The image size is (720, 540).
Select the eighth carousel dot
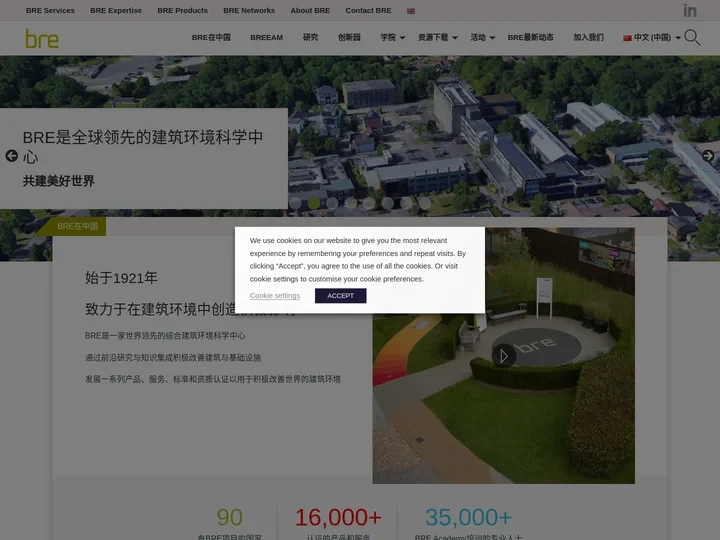425,202
